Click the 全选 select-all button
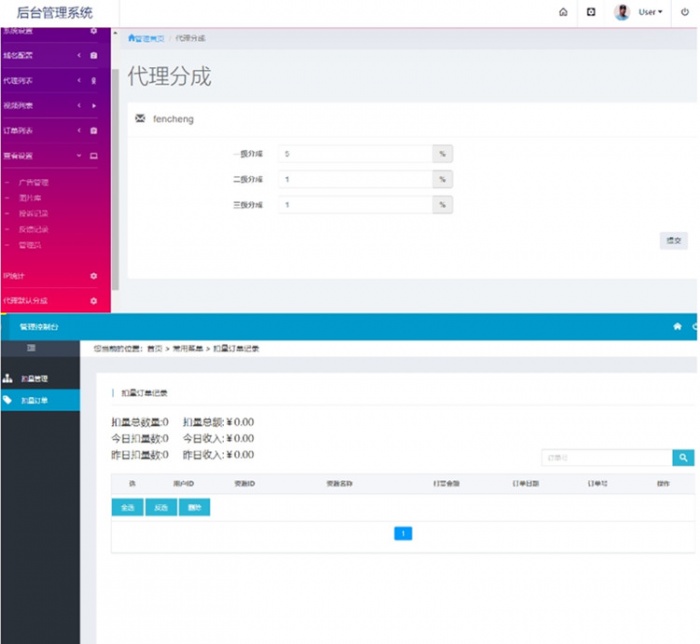The height and width of the screenshot is (644, 700). pos(127,507)
